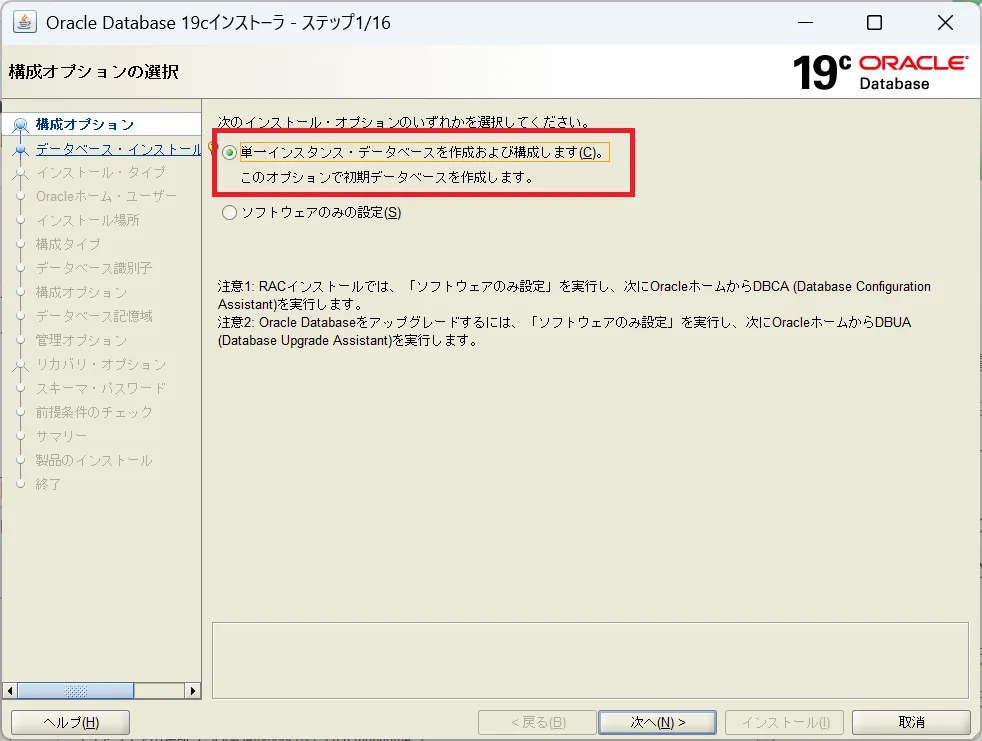Click the 構成タイプ step label
The width and height of the screenshot is (982, 741).
coord(68,244)
